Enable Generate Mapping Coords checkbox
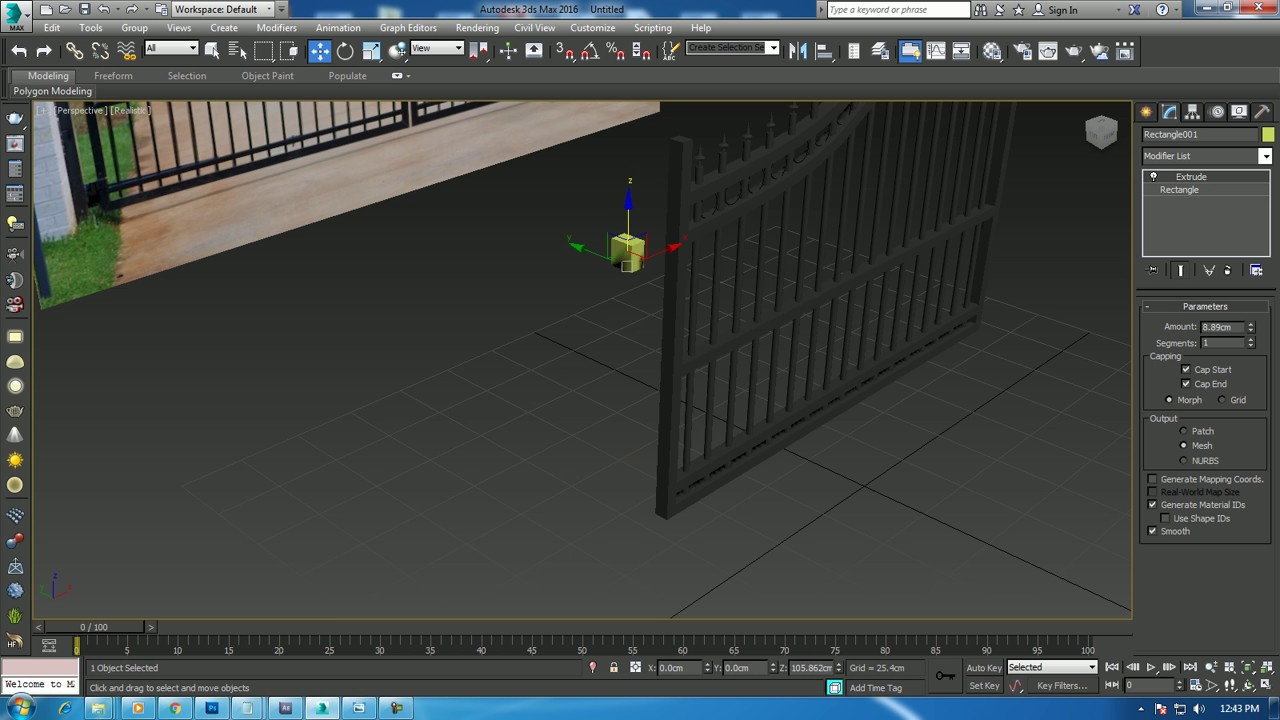 (x=1152, y=479)
